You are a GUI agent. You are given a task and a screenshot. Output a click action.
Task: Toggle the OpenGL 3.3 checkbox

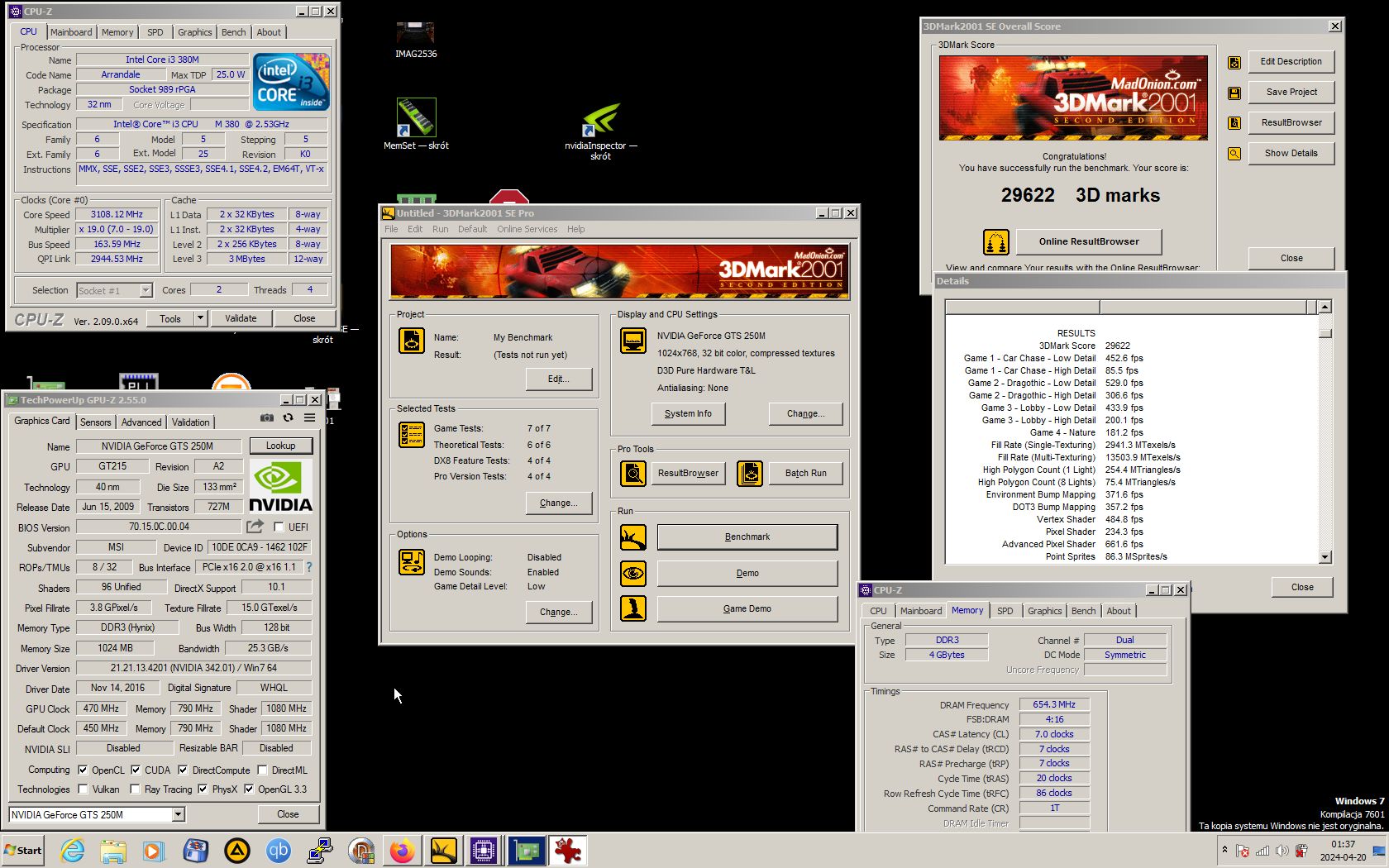[249, 789]
